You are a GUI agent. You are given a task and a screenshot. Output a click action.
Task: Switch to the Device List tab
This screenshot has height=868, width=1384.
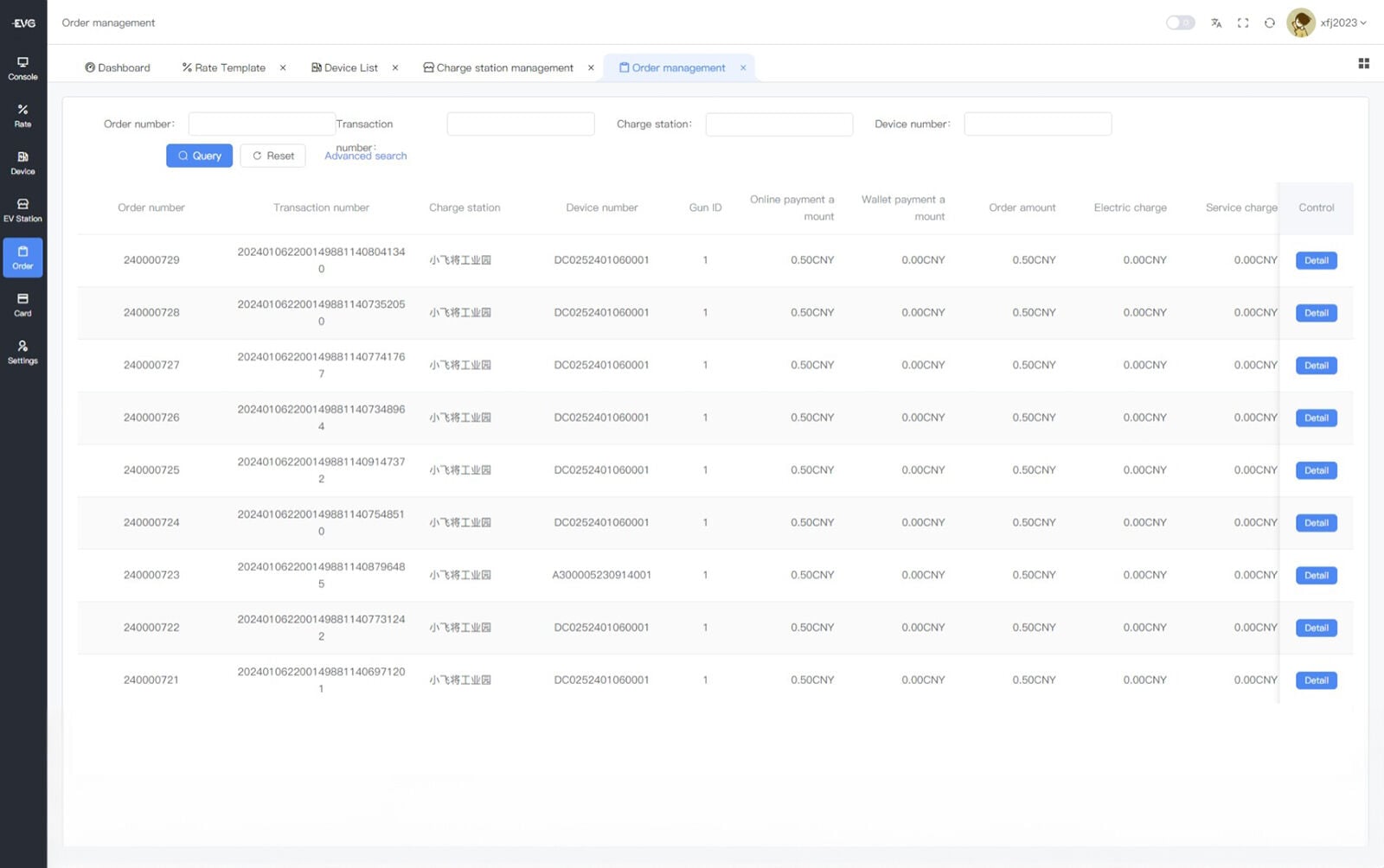[344, 67]
